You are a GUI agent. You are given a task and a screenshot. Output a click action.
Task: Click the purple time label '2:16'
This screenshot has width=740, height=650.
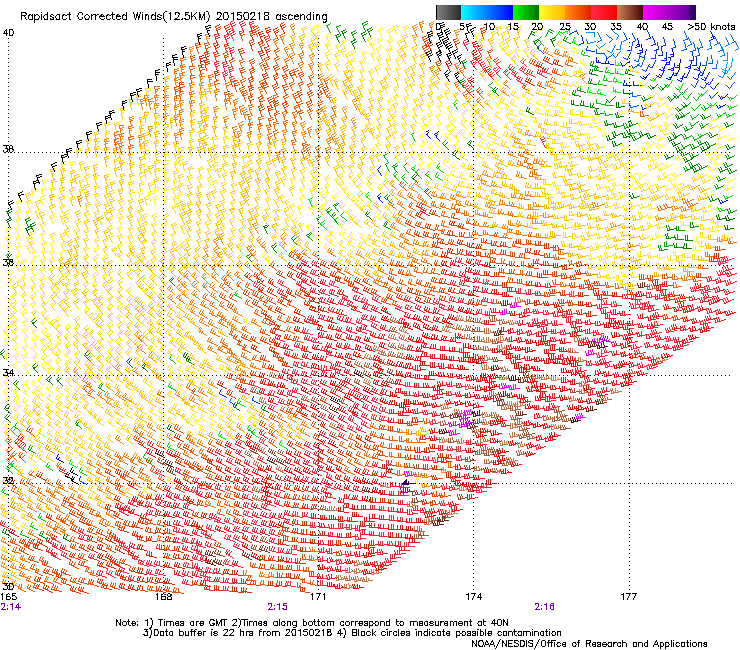coord(545,607)
